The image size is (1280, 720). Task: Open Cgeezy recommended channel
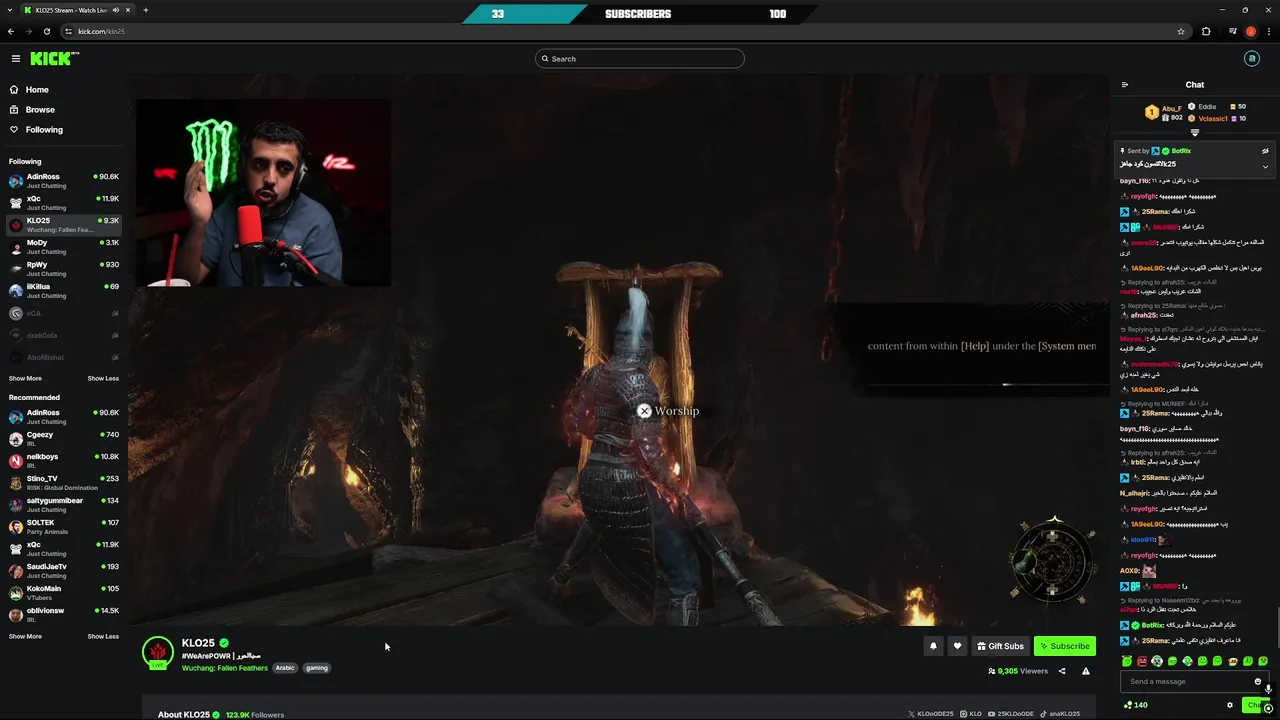[x=64, y=439]
